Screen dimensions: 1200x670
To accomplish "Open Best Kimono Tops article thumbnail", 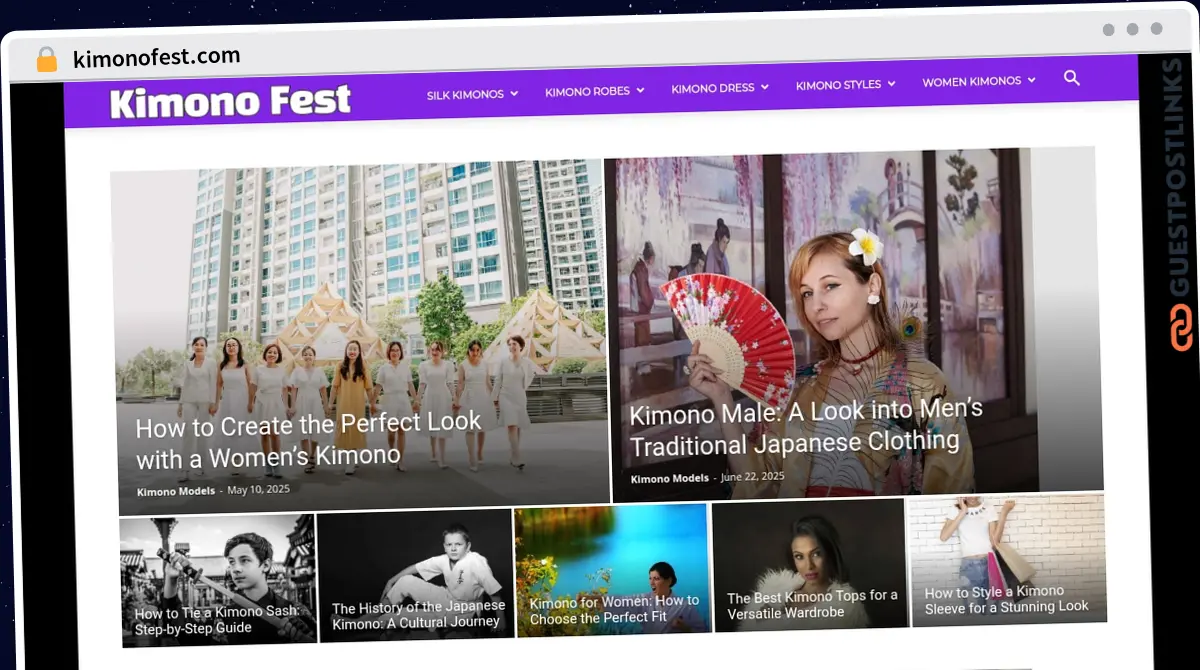I will 809,564.
